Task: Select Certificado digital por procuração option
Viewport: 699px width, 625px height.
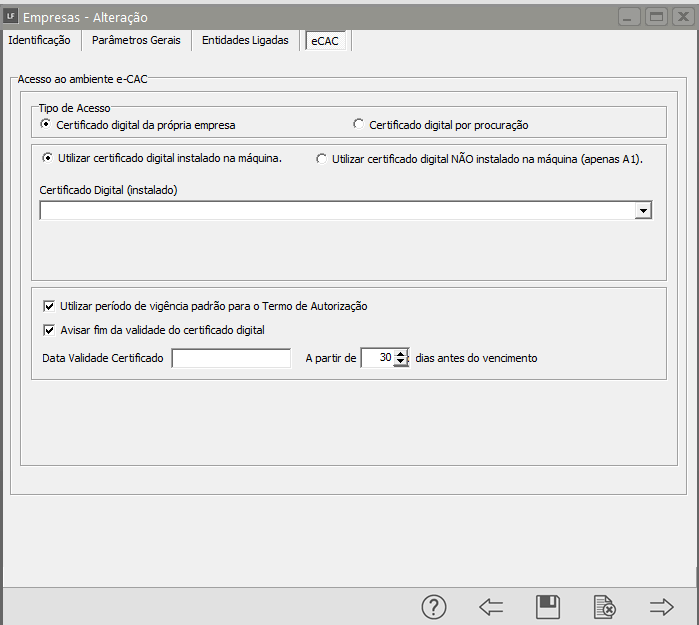Action: coord(359,125)
